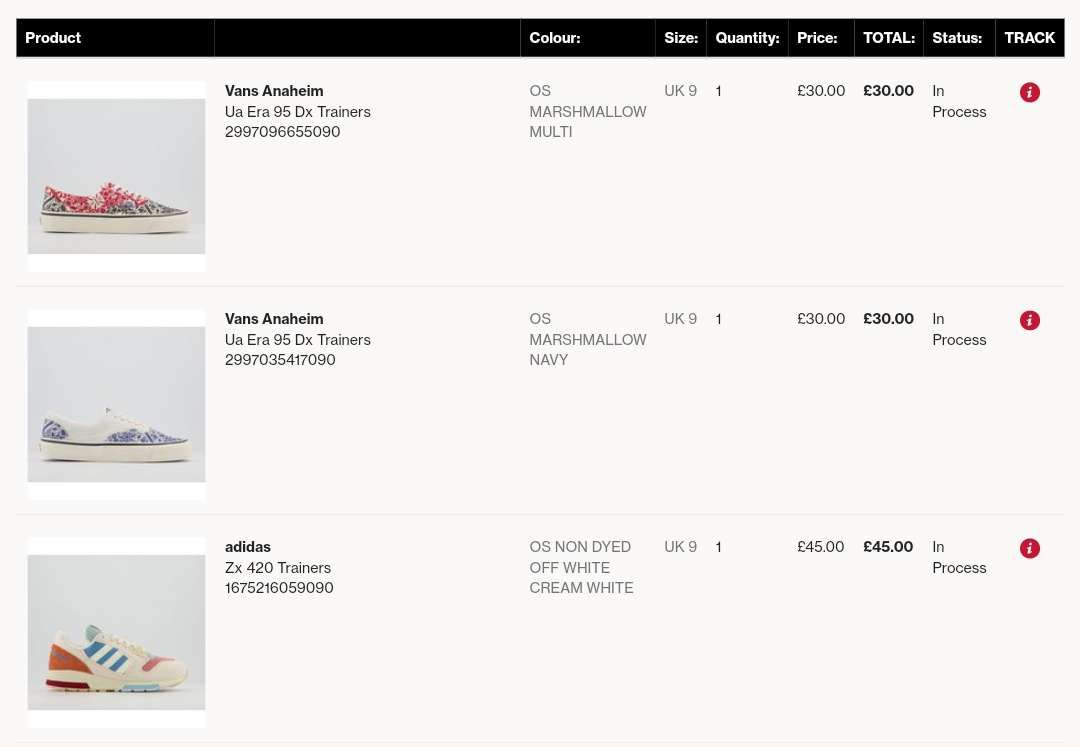Click product code 2997096655090
The image size is (1080, 747).
tap(282, 132)
